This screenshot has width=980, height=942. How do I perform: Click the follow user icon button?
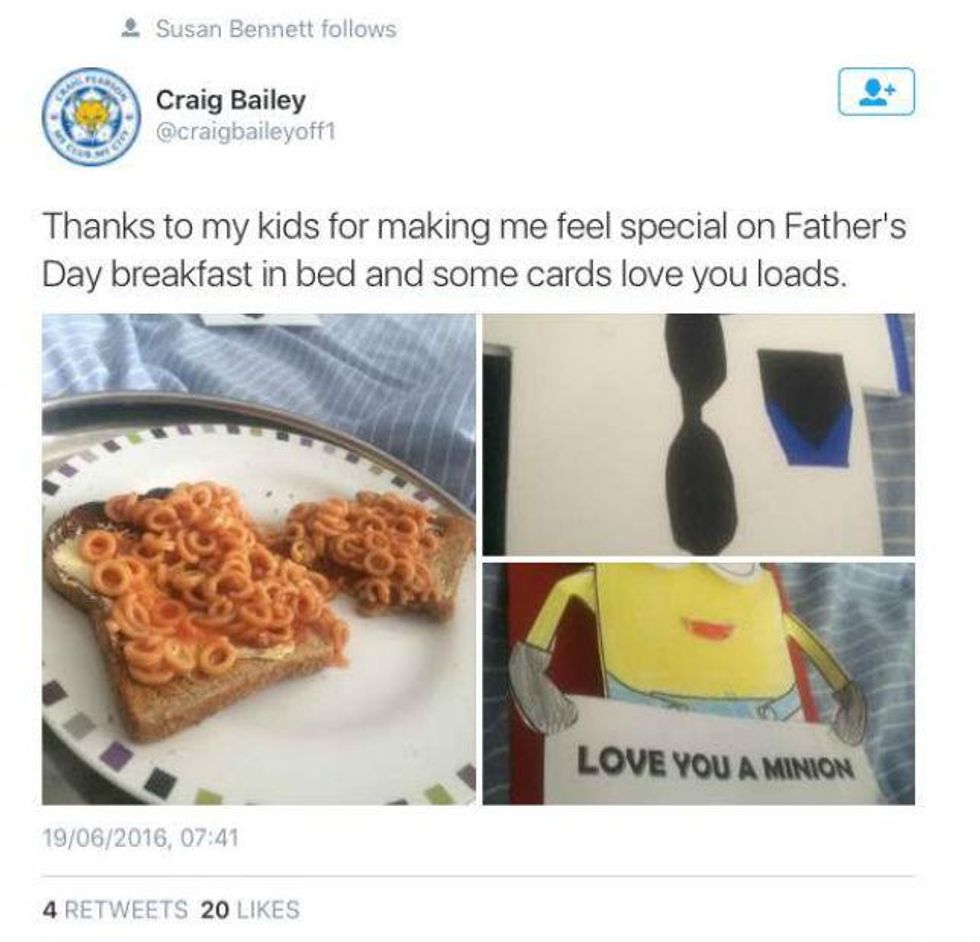[876, 91]
